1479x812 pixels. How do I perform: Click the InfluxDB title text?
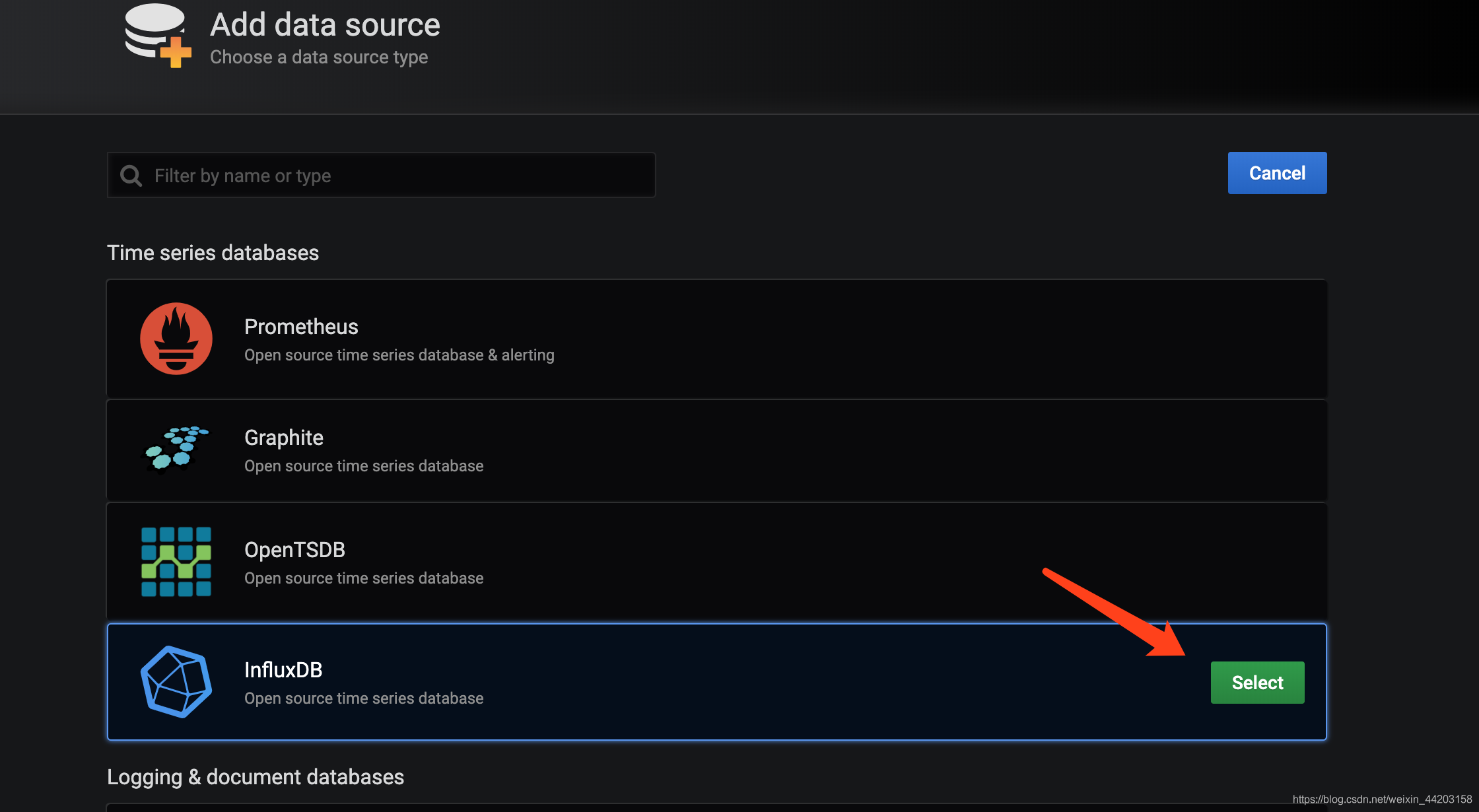[x=283, y=669]
